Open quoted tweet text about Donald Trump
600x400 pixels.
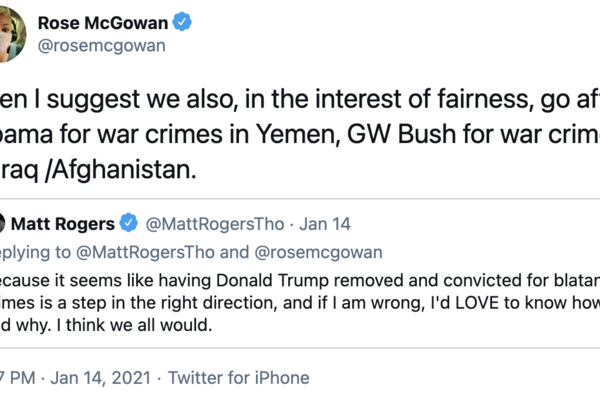pos(300,275)
